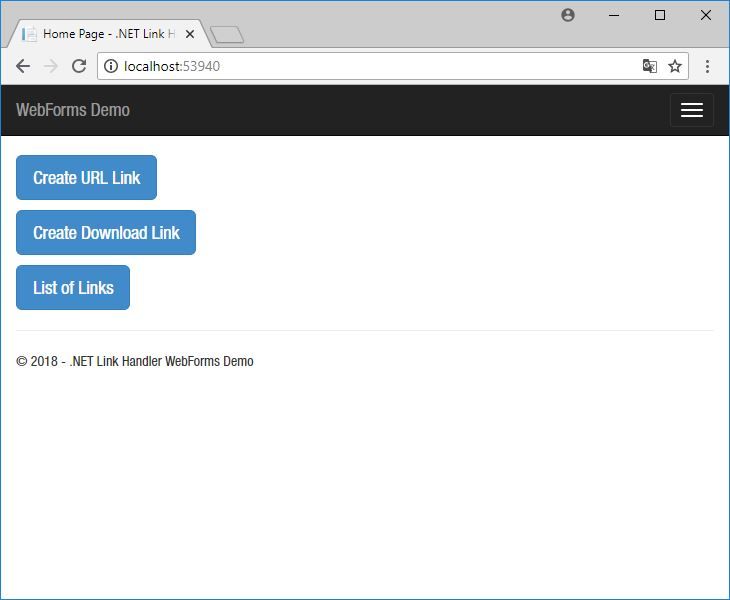730x600 pixels.
Task: Open Chrome's three-dot menu
Action: coord(707,66)
